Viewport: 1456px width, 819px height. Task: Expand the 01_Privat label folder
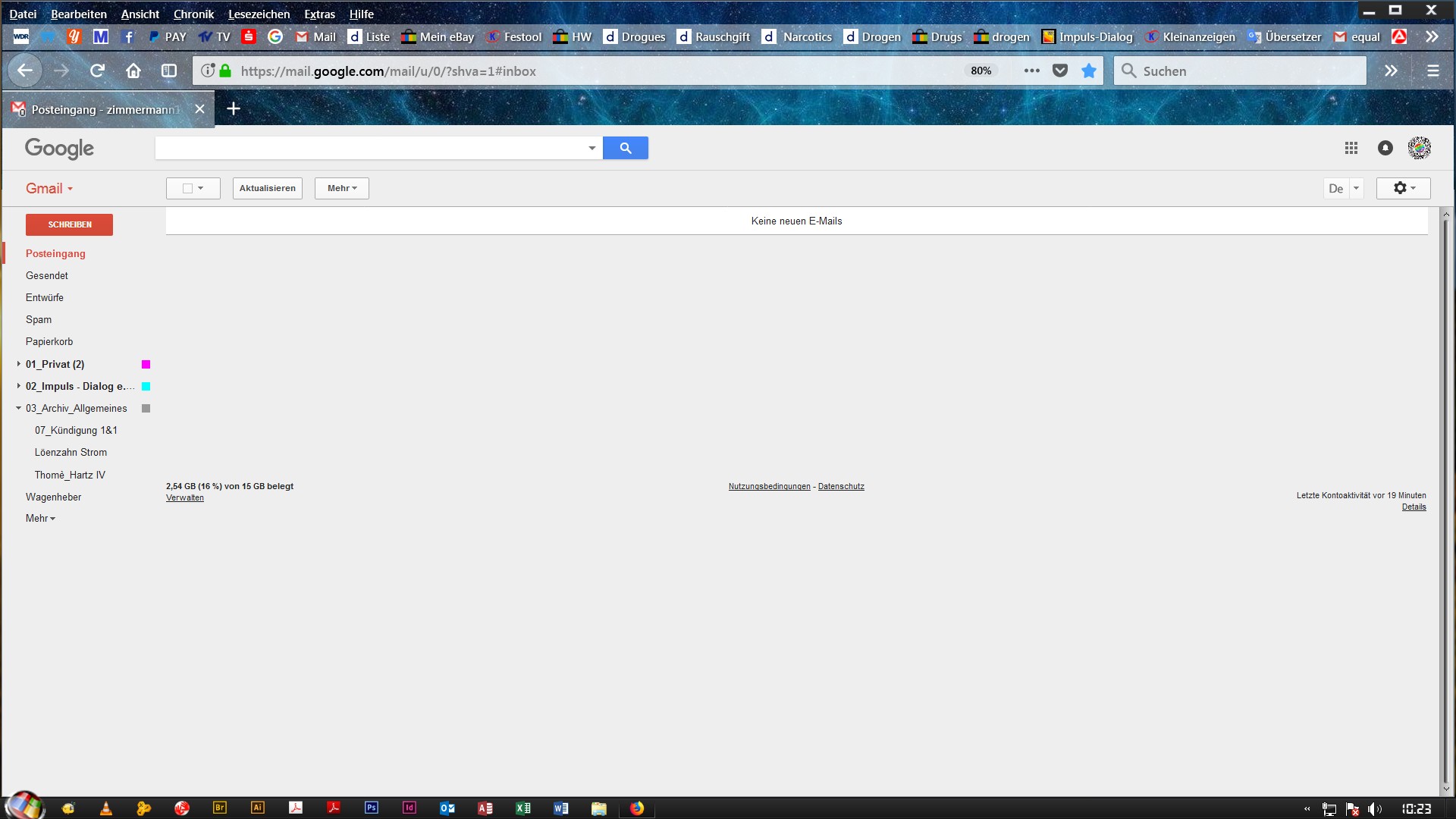(18, 364)
